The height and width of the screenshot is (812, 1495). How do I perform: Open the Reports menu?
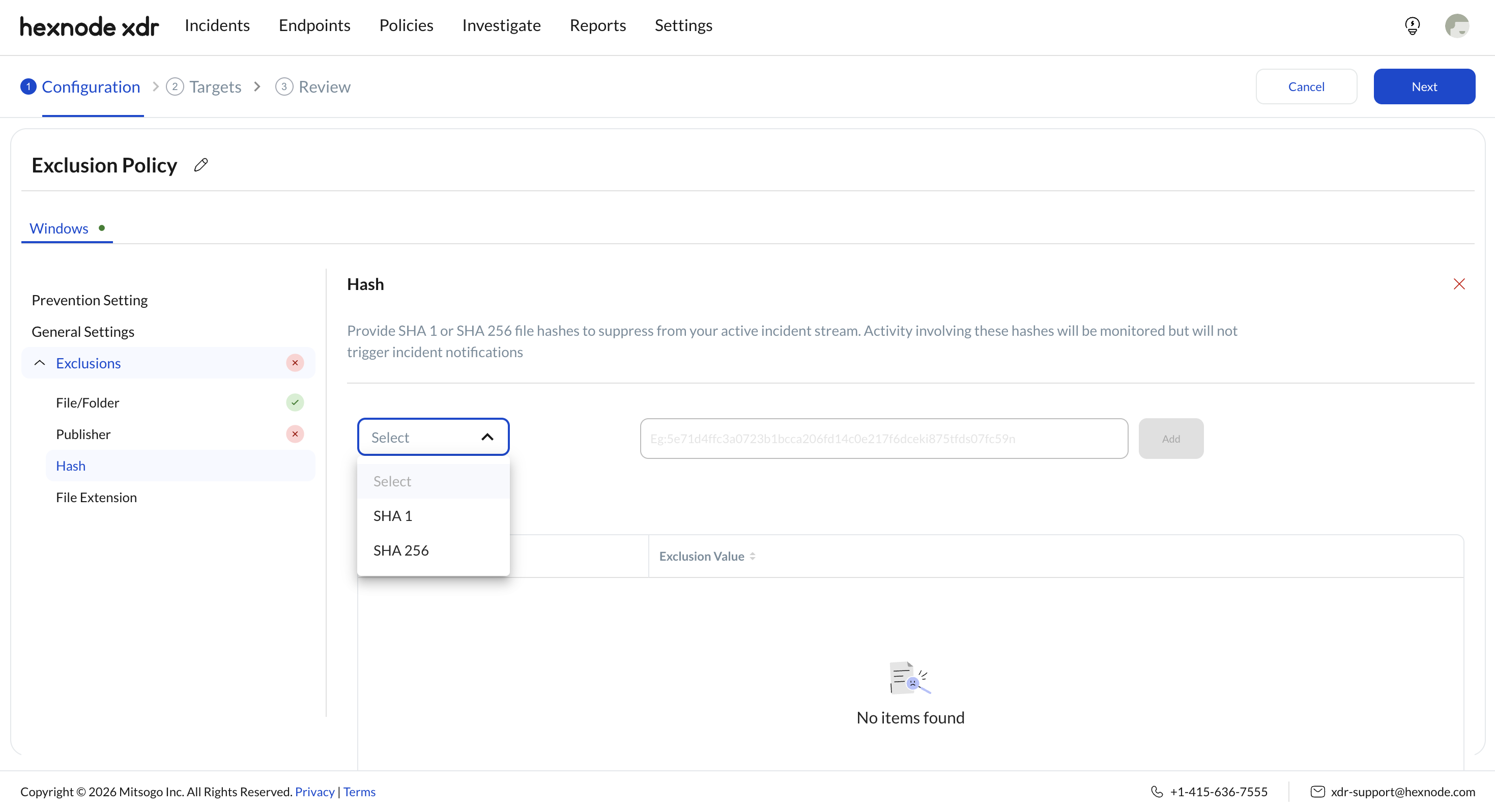click(x=598, y=25)
